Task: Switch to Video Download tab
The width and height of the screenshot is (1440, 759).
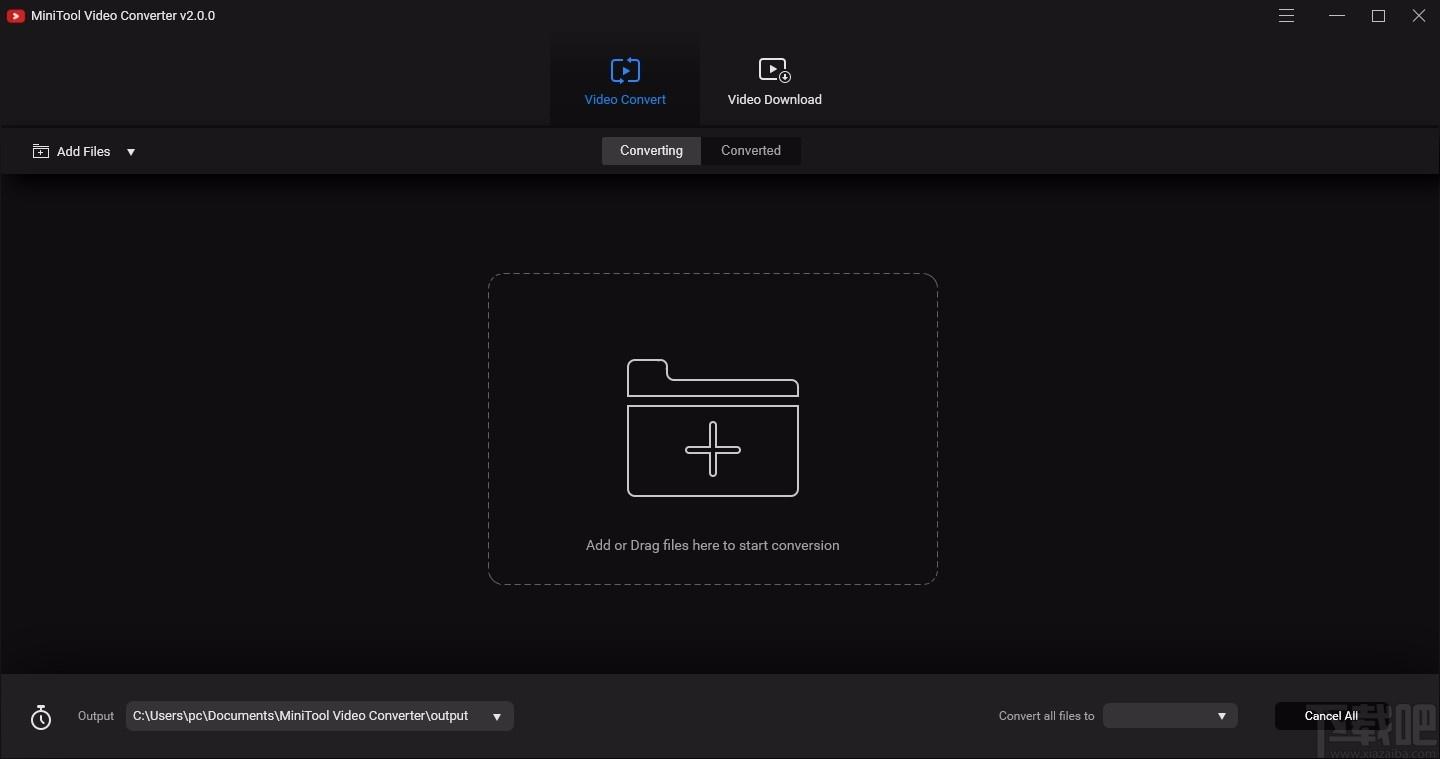Action: [x=775, y=80]
